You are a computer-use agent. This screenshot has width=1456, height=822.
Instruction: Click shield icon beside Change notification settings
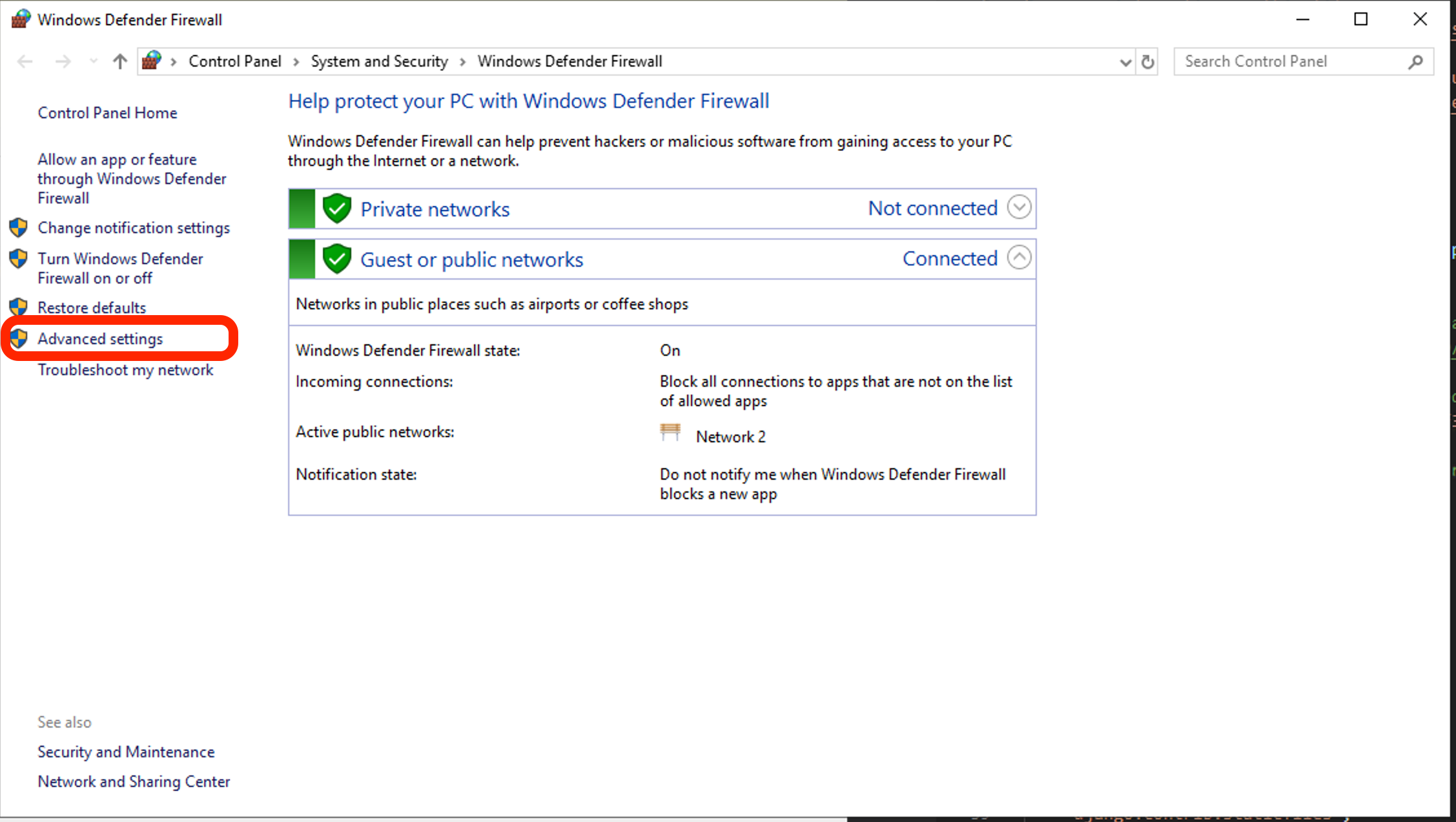point(18,227)
